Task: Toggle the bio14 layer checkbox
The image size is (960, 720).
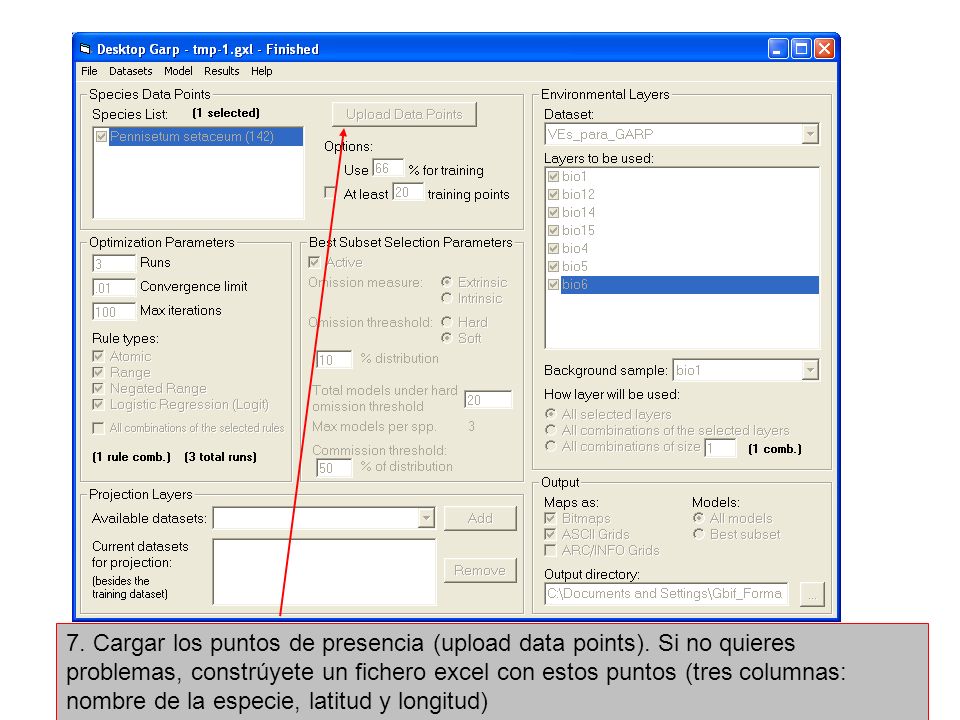Action: pos(553,212)
